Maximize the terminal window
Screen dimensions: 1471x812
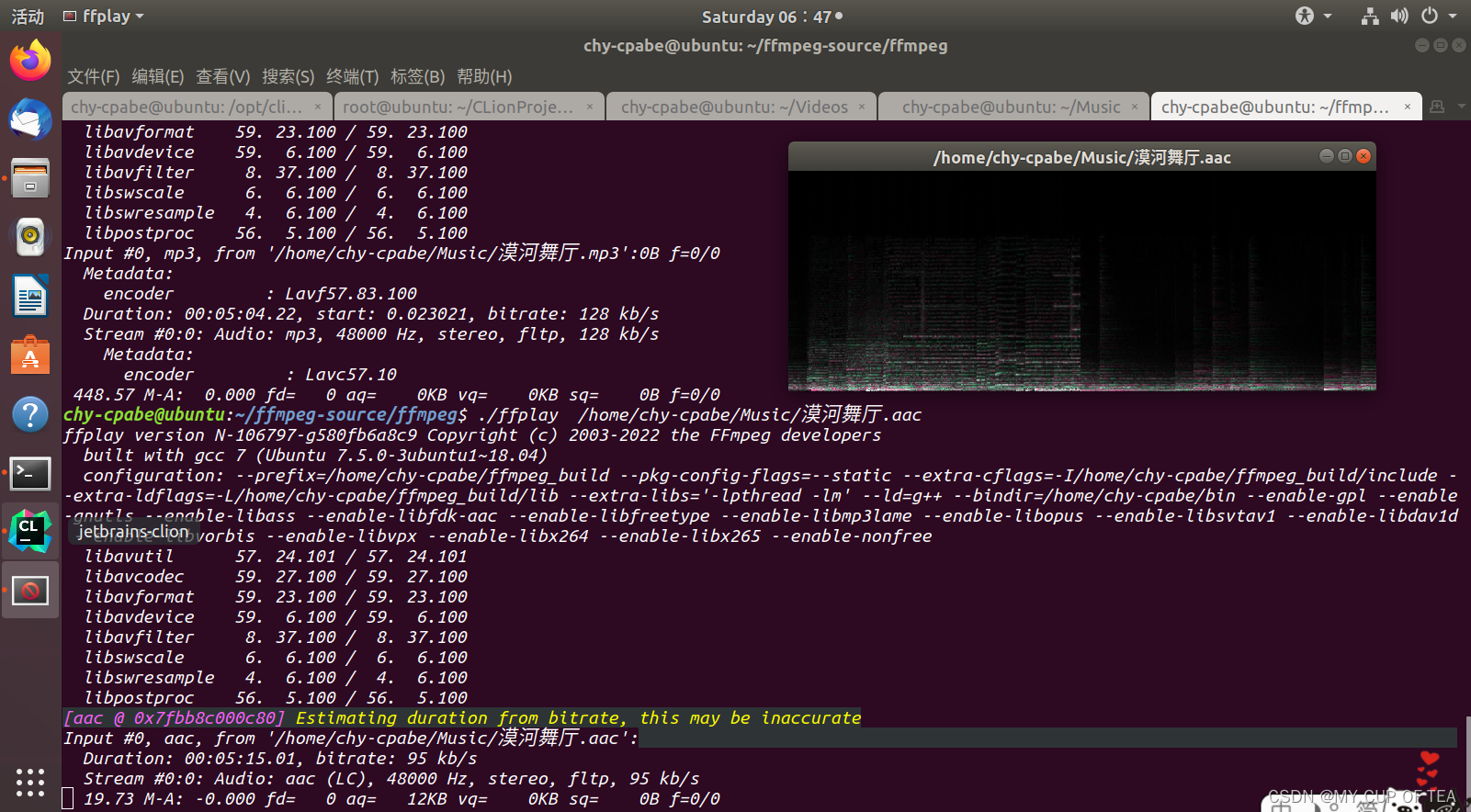click(x=1441, y=45)
